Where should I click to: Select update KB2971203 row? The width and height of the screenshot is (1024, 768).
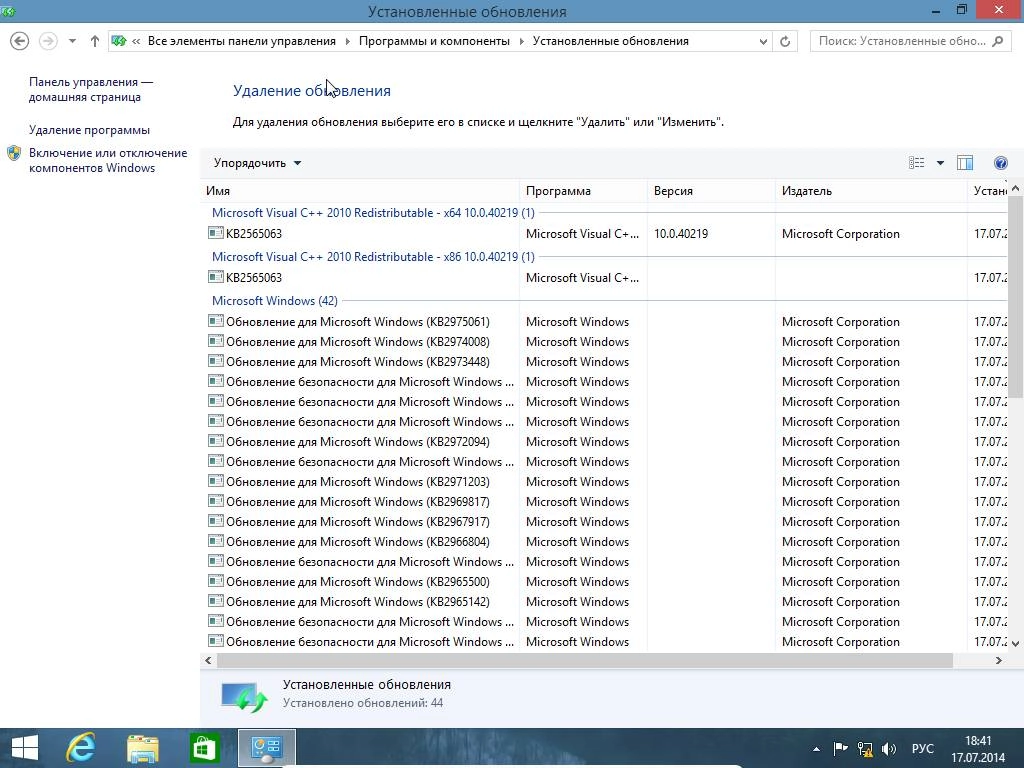[604, 482]
